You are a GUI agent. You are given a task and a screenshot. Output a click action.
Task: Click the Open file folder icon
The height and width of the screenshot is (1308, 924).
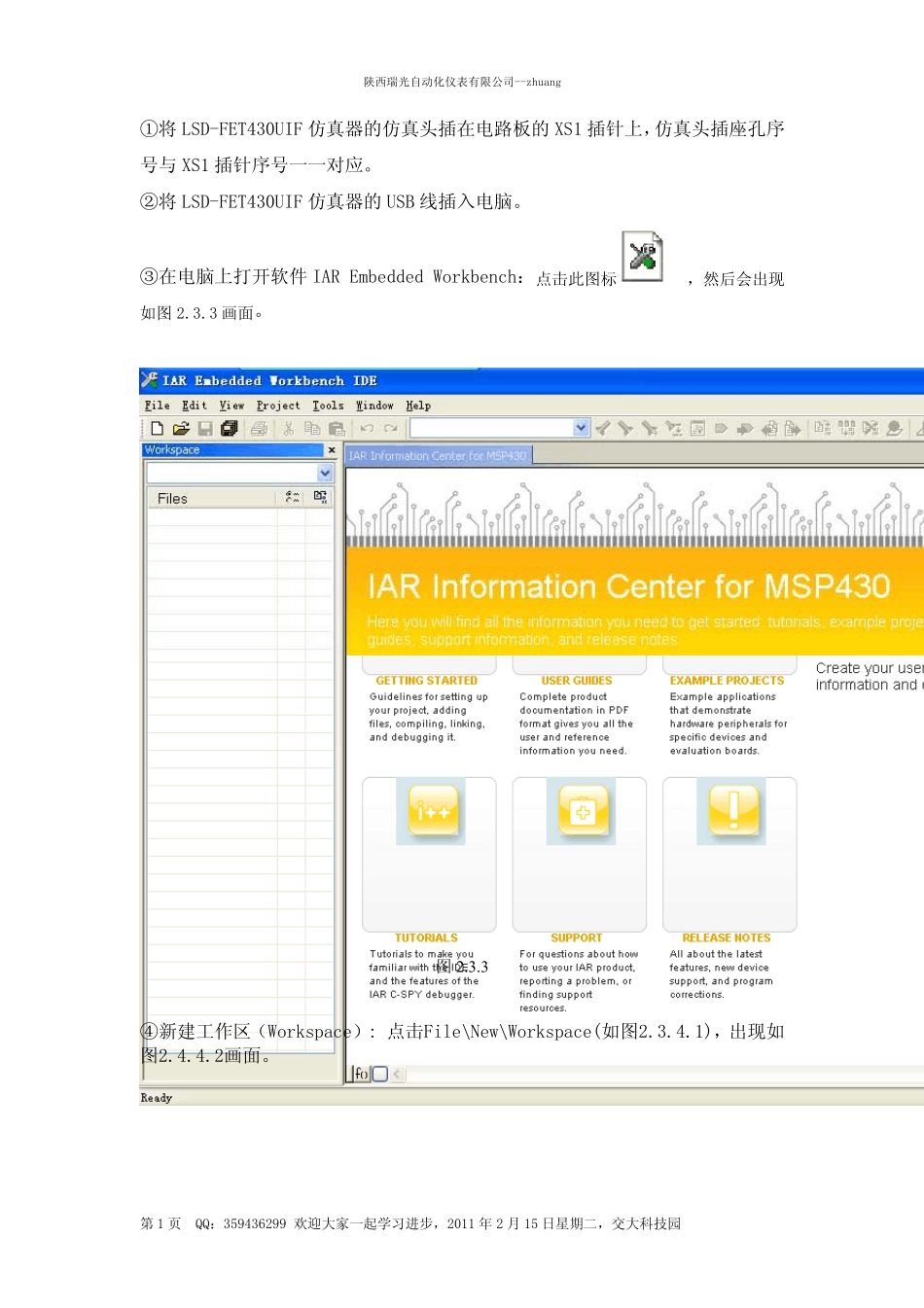181,428
